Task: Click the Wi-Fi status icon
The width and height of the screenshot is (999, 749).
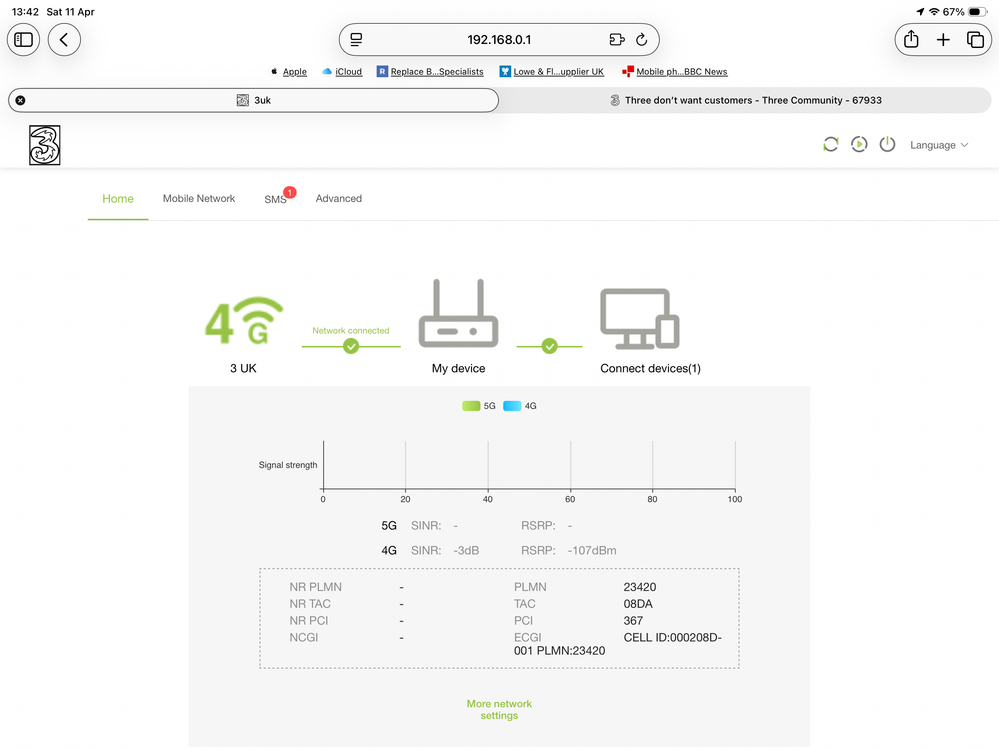Action: coord(934,11)
